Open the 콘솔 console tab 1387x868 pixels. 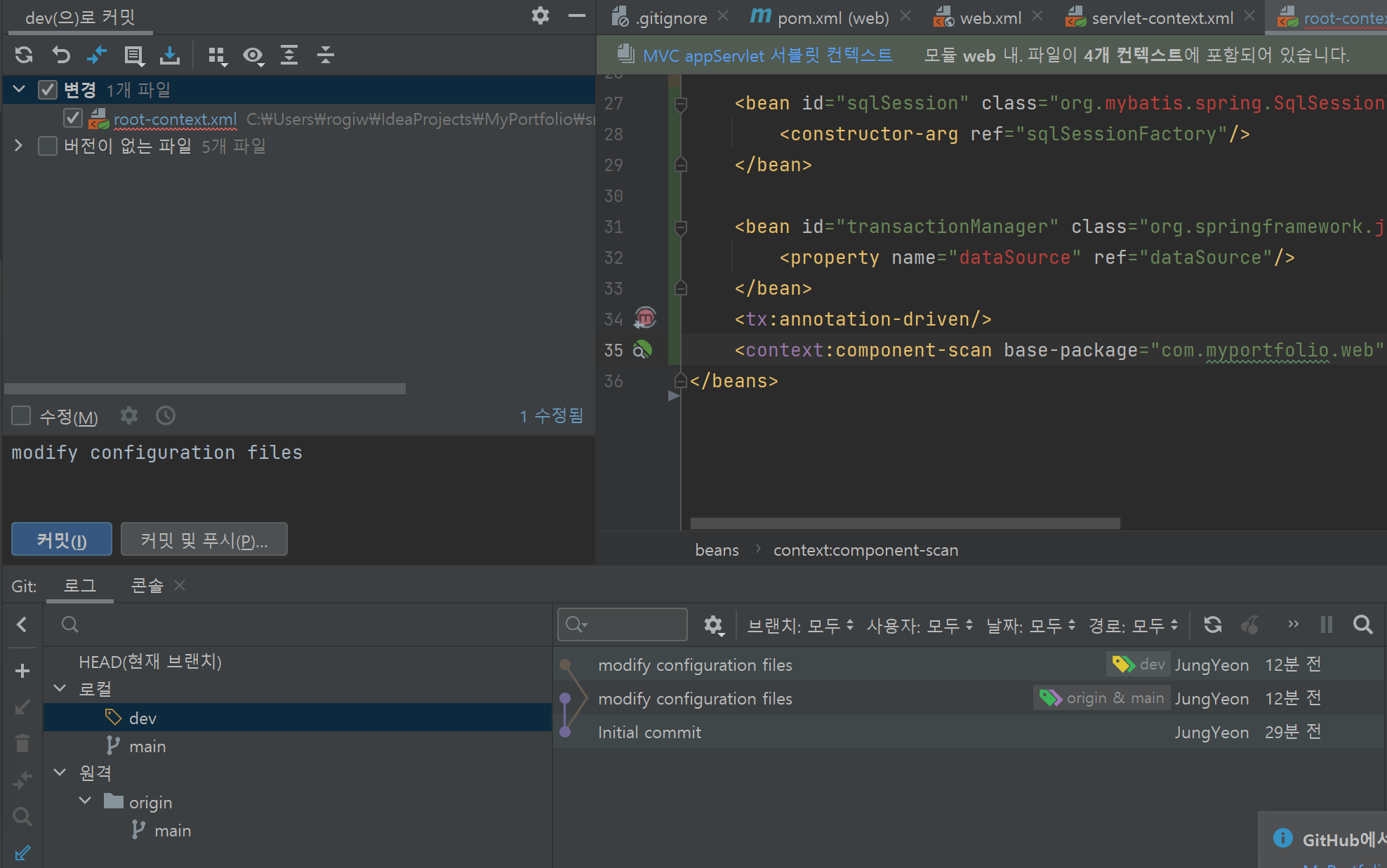coord(147,585)
